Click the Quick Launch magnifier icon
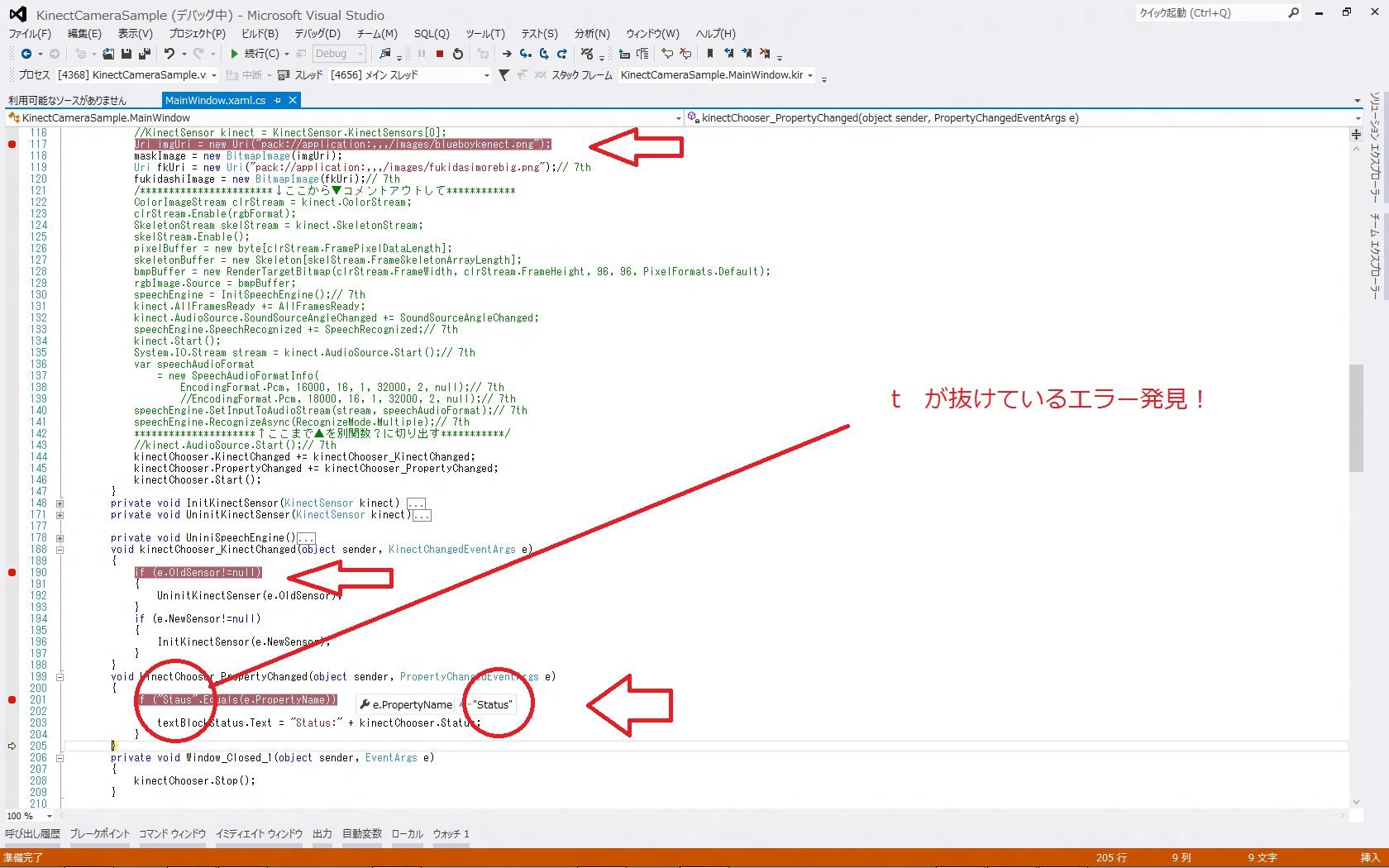1389x868 pixels. (x=1294, y=12)
